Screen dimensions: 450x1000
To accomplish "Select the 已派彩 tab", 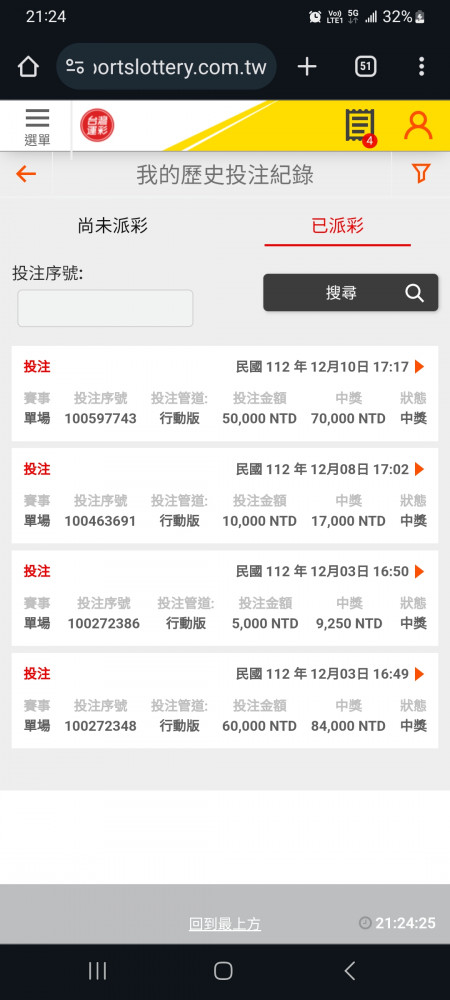I will click(338, 226).
